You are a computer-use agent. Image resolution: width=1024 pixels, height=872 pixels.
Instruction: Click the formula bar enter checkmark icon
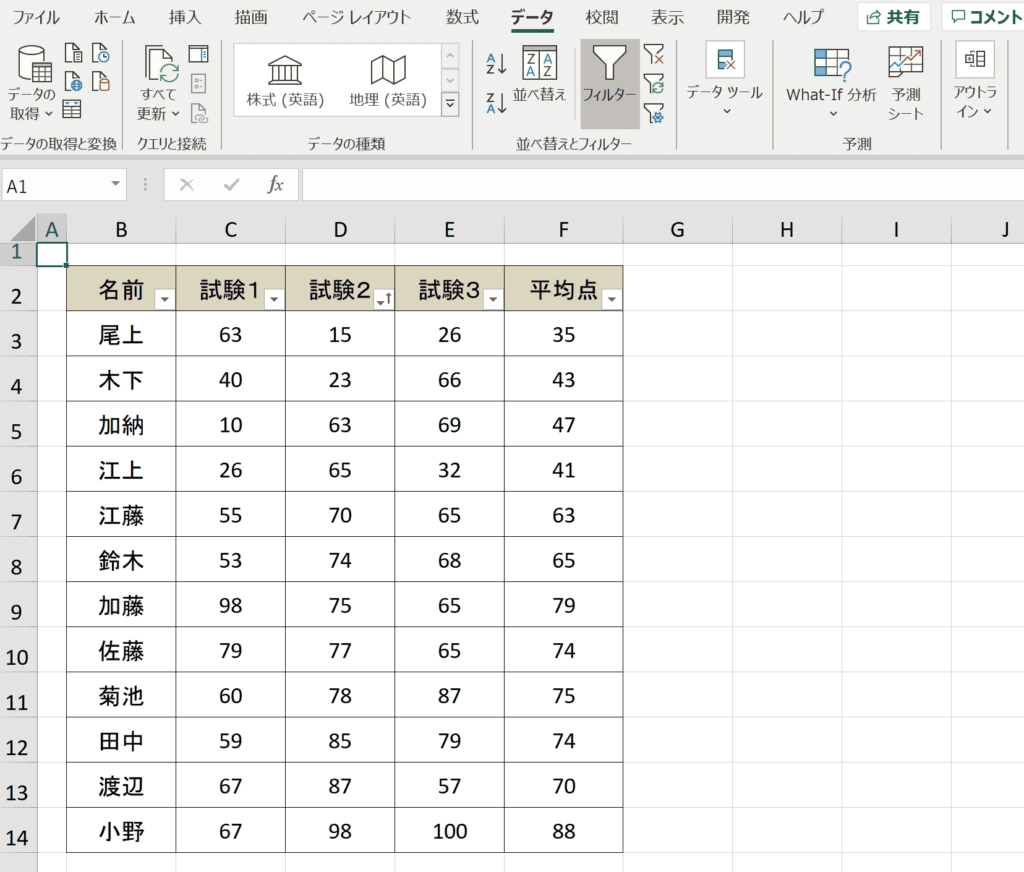(231, 186)
